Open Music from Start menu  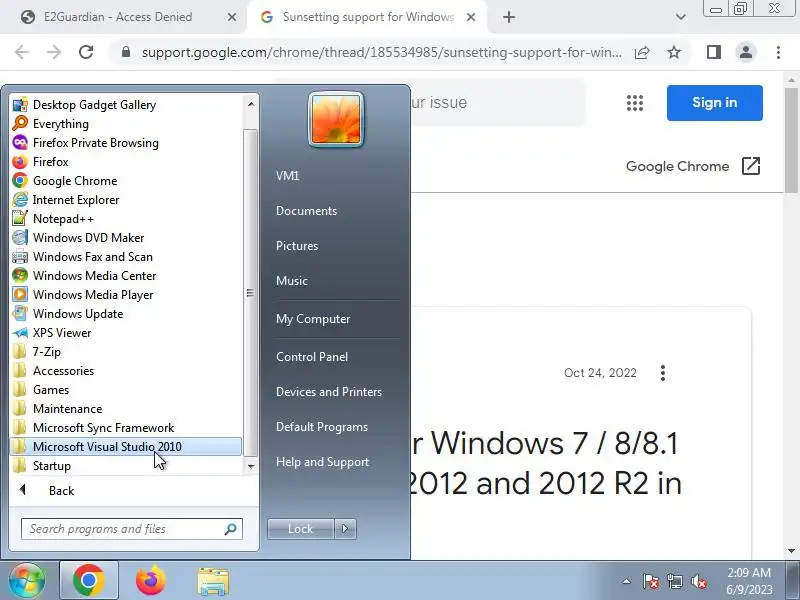coord(292,281)
